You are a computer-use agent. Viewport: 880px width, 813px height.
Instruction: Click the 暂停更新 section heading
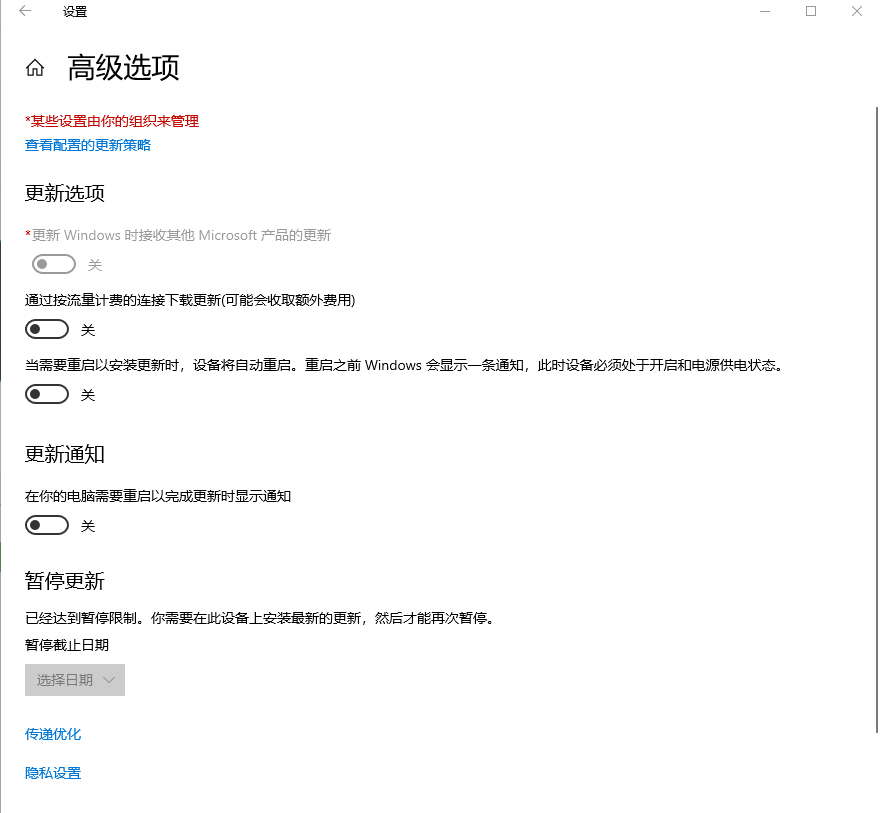(x=65, y=582)
